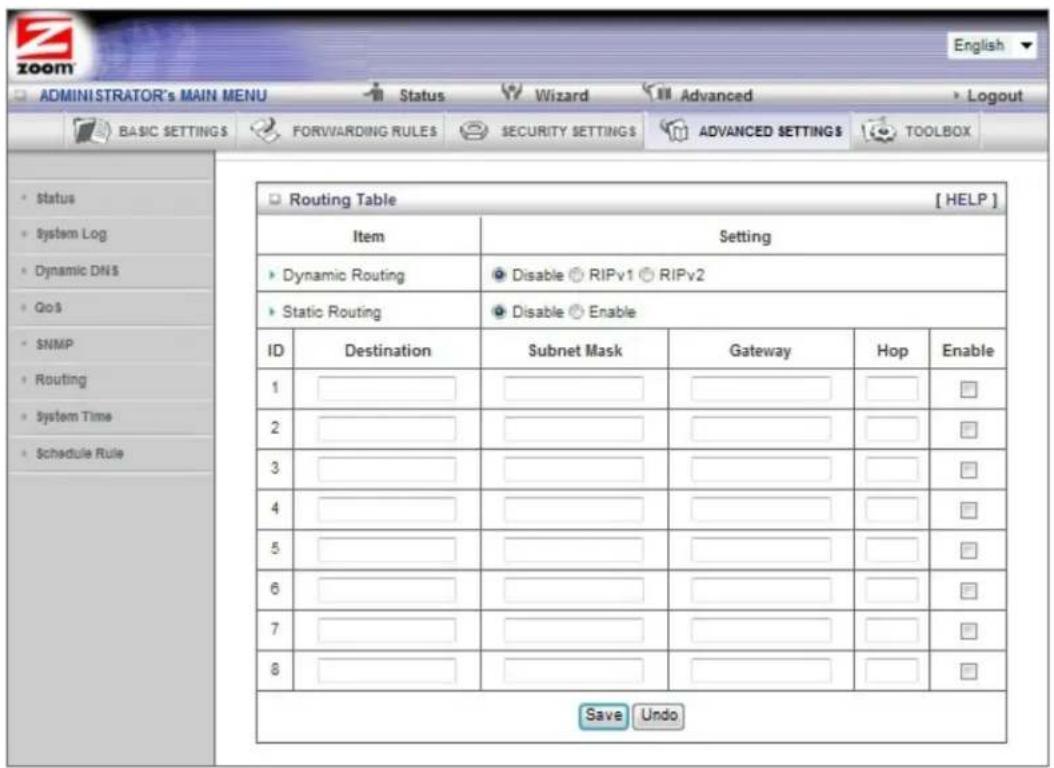Tick the Enable checkbox for route 1
Screen dimensions: 1054x768
click(x=969, y=390)
